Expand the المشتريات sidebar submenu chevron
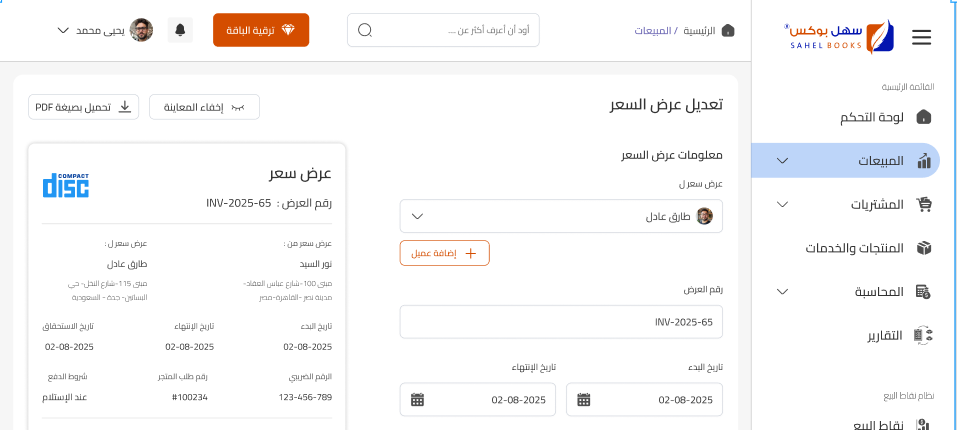The width and height of the screenshot is (957, 430). (782, 204)
